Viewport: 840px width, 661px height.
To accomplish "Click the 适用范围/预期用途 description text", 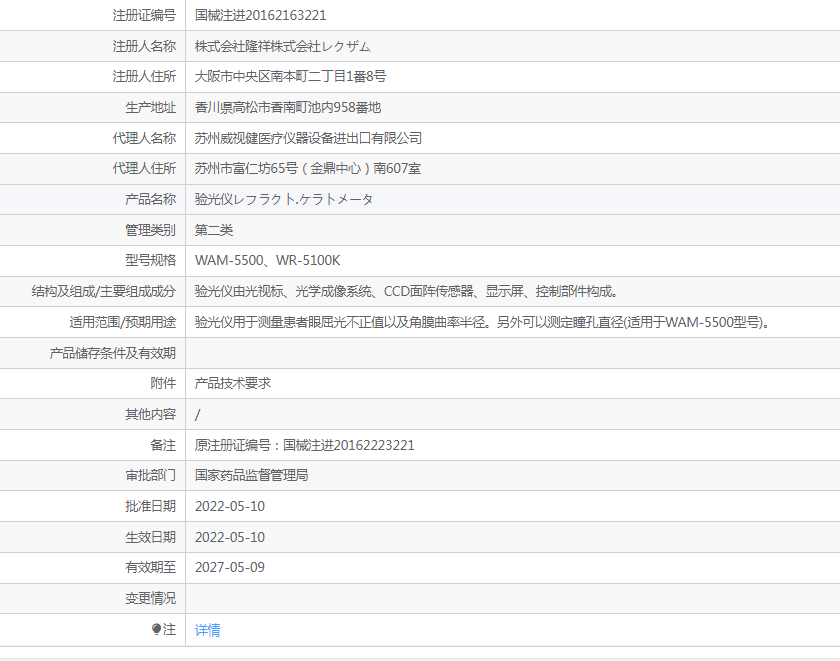I will click(482, 322).
